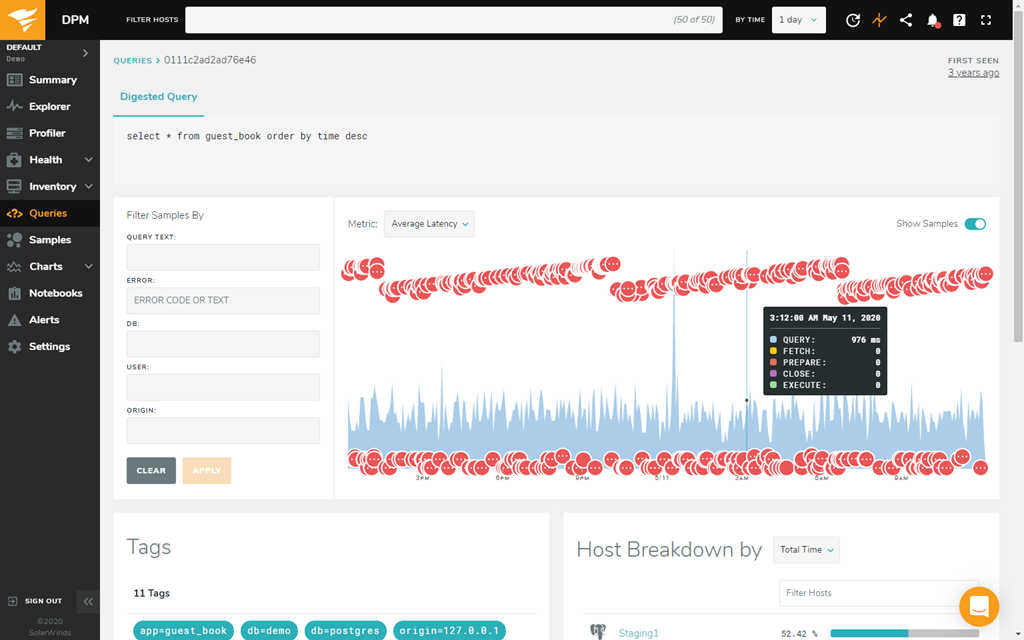The height and width of the screenshot is (640, 1024).
Task: Open the Total Time breakdown dropdown
Action: click(806, 549)
